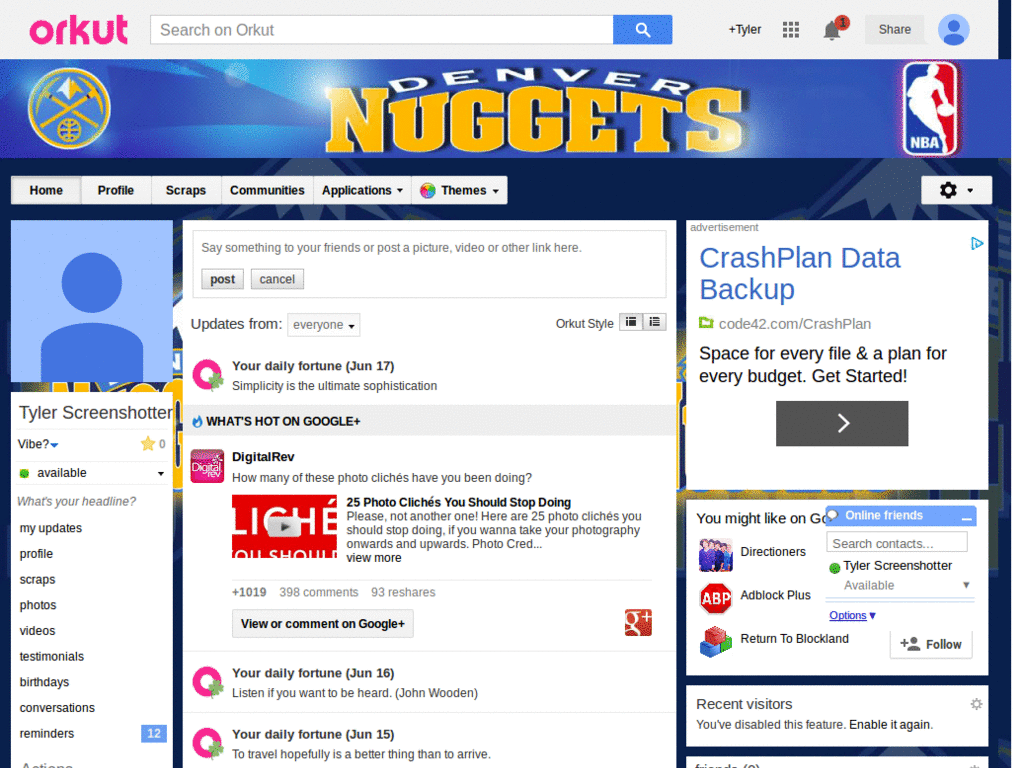Screen dimensions: 1024x768
Task: Play the 25 Photo Clichés video thumbnail
Action: click(x=284, y=526)
